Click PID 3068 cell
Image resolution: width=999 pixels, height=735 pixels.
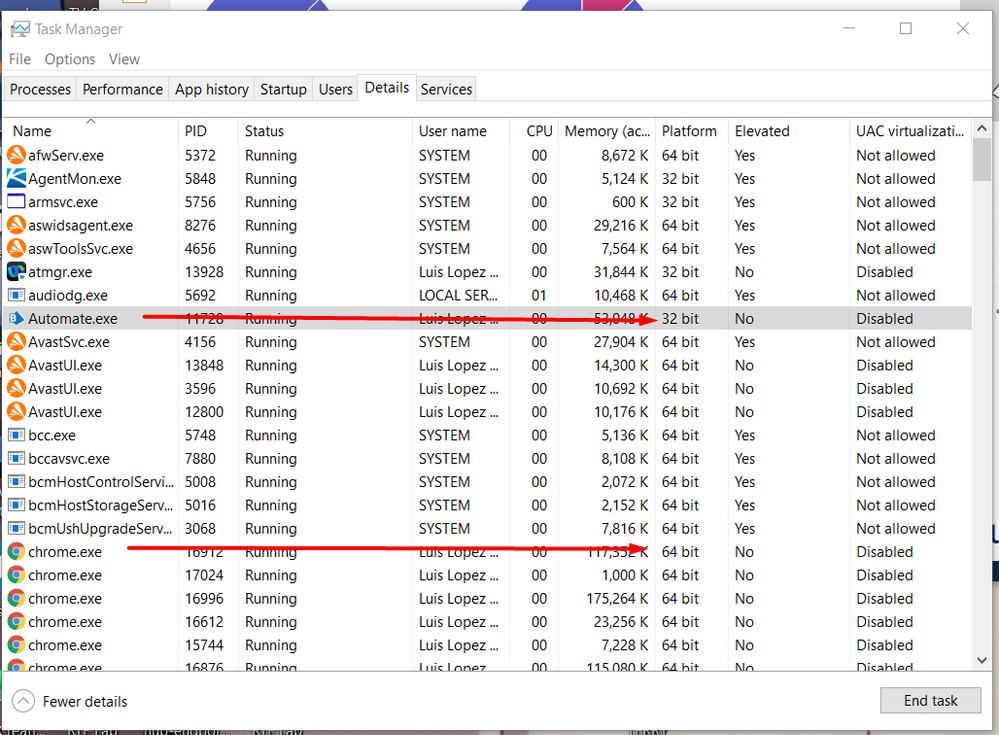tap(200, 529)
